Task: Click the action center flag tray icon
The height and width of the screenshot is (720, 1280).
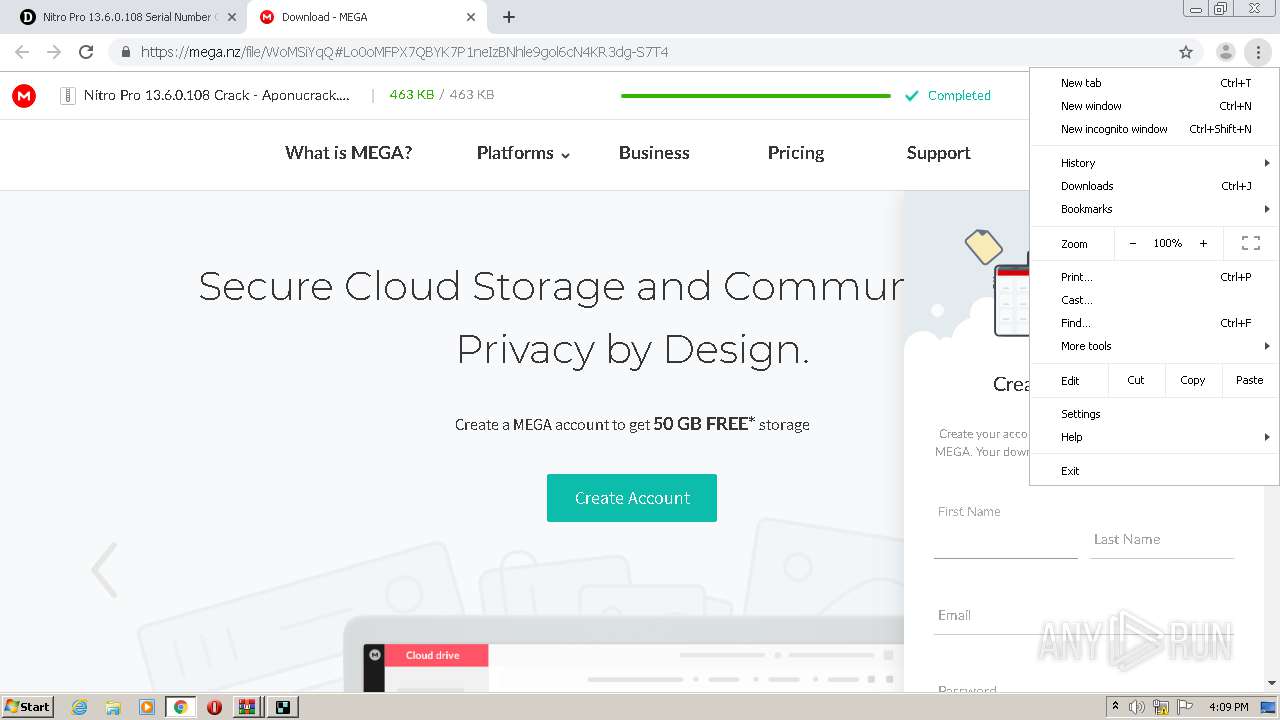Action: pos(1185,707)
